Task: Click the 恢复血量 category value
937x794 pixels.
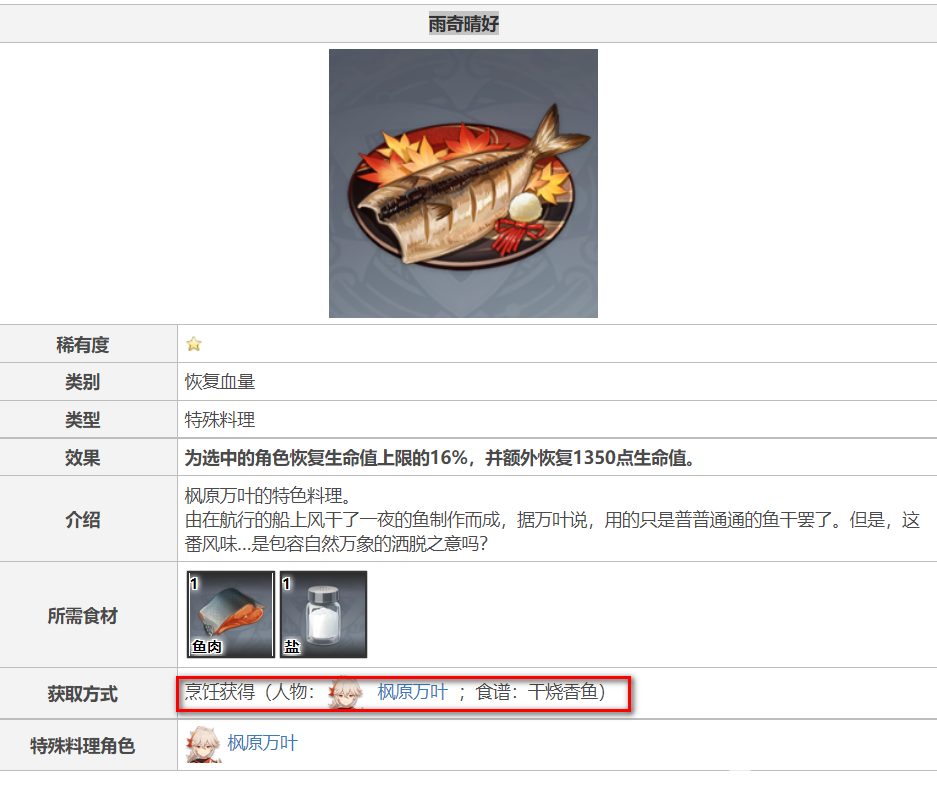Action: (220, 382)
